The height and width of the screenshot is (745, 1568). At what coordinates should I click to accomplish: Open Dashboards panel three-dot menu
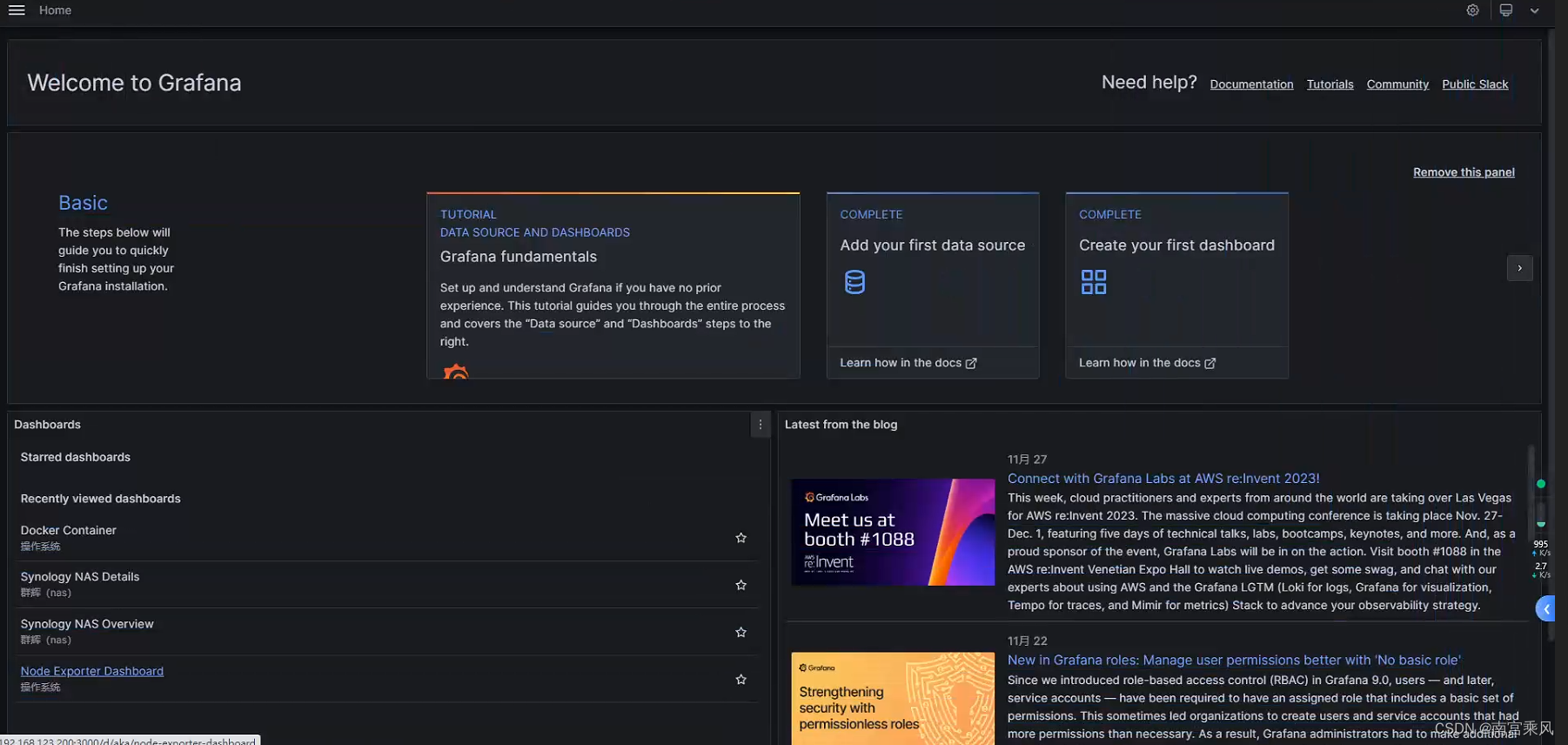(x=761, y=425)
